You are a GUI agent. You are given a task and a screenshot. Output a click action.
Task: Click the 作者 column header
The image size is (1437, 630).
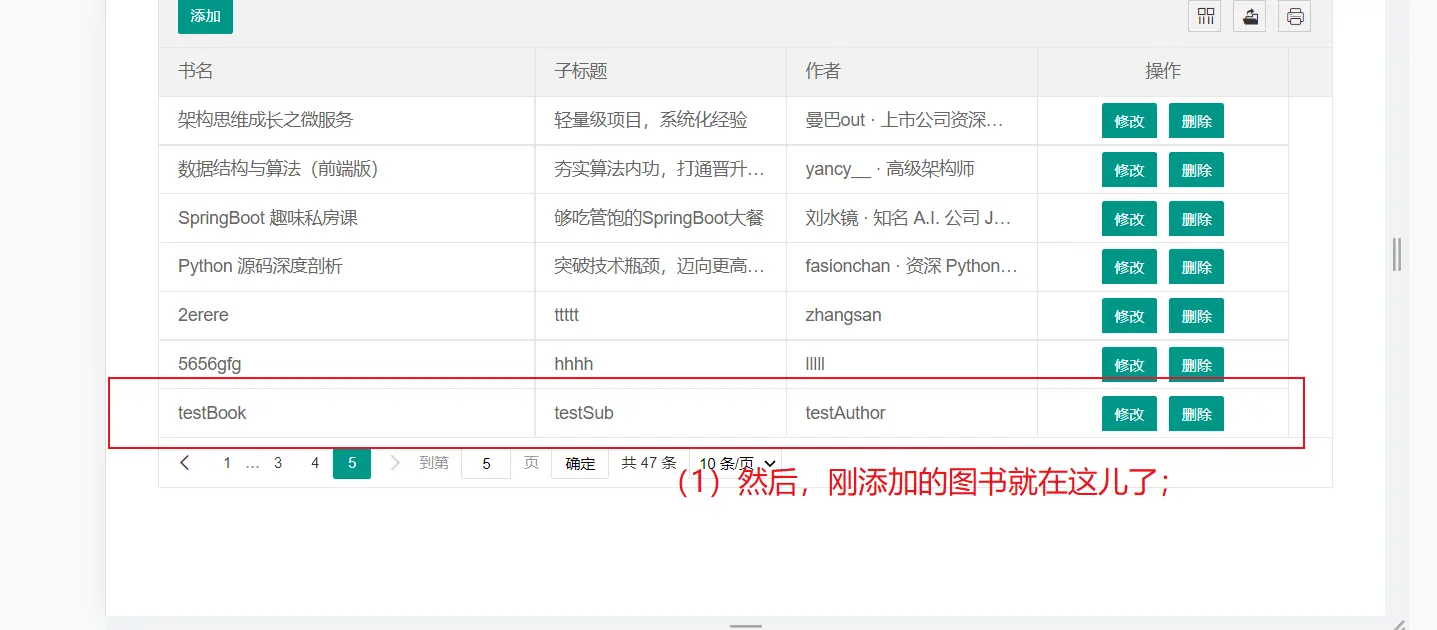coord(912,72)
